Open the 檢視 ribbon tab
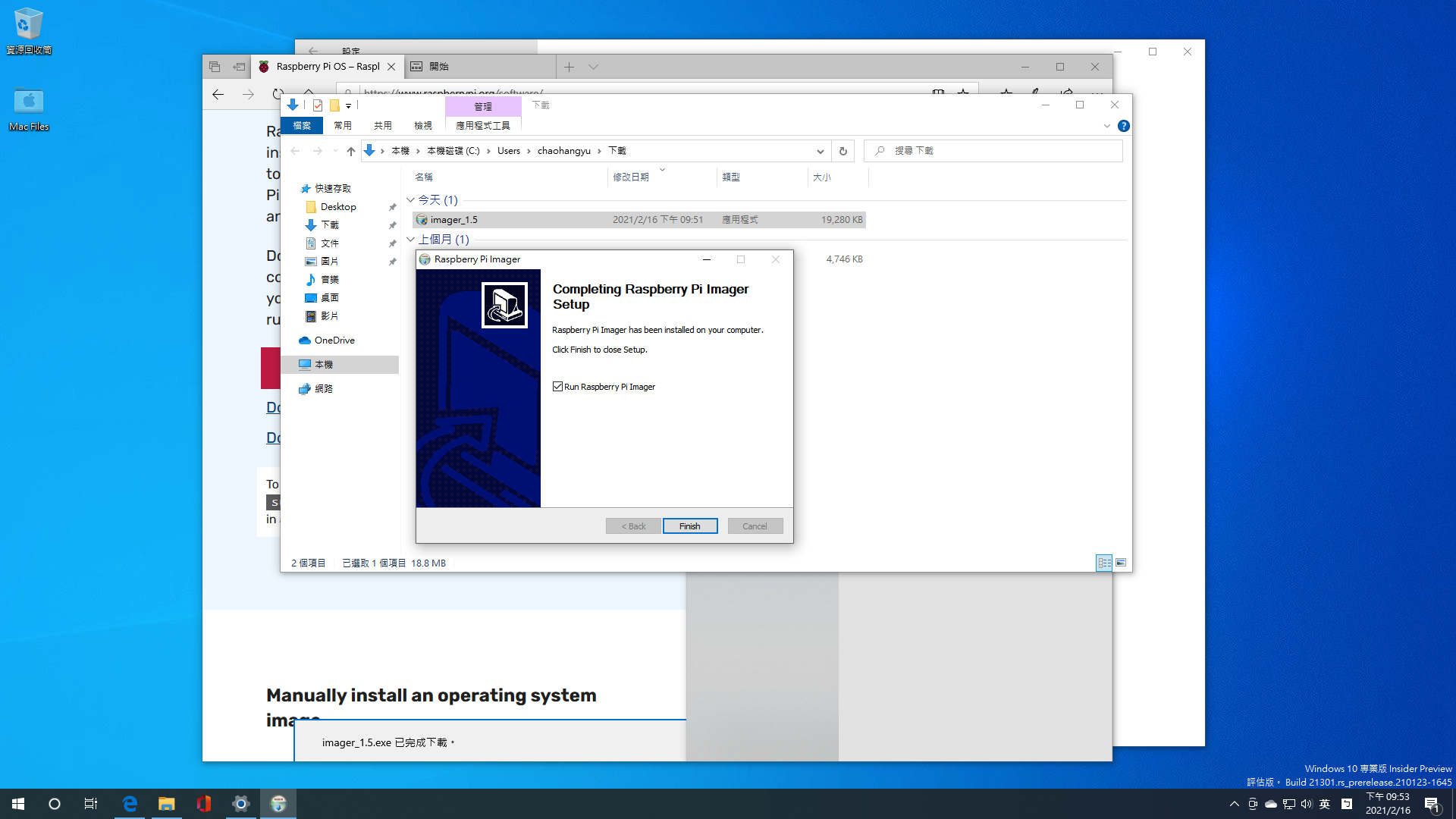The height and width of the screenshot is (819, 1456). pyautogui.click(x=422, y=126)
